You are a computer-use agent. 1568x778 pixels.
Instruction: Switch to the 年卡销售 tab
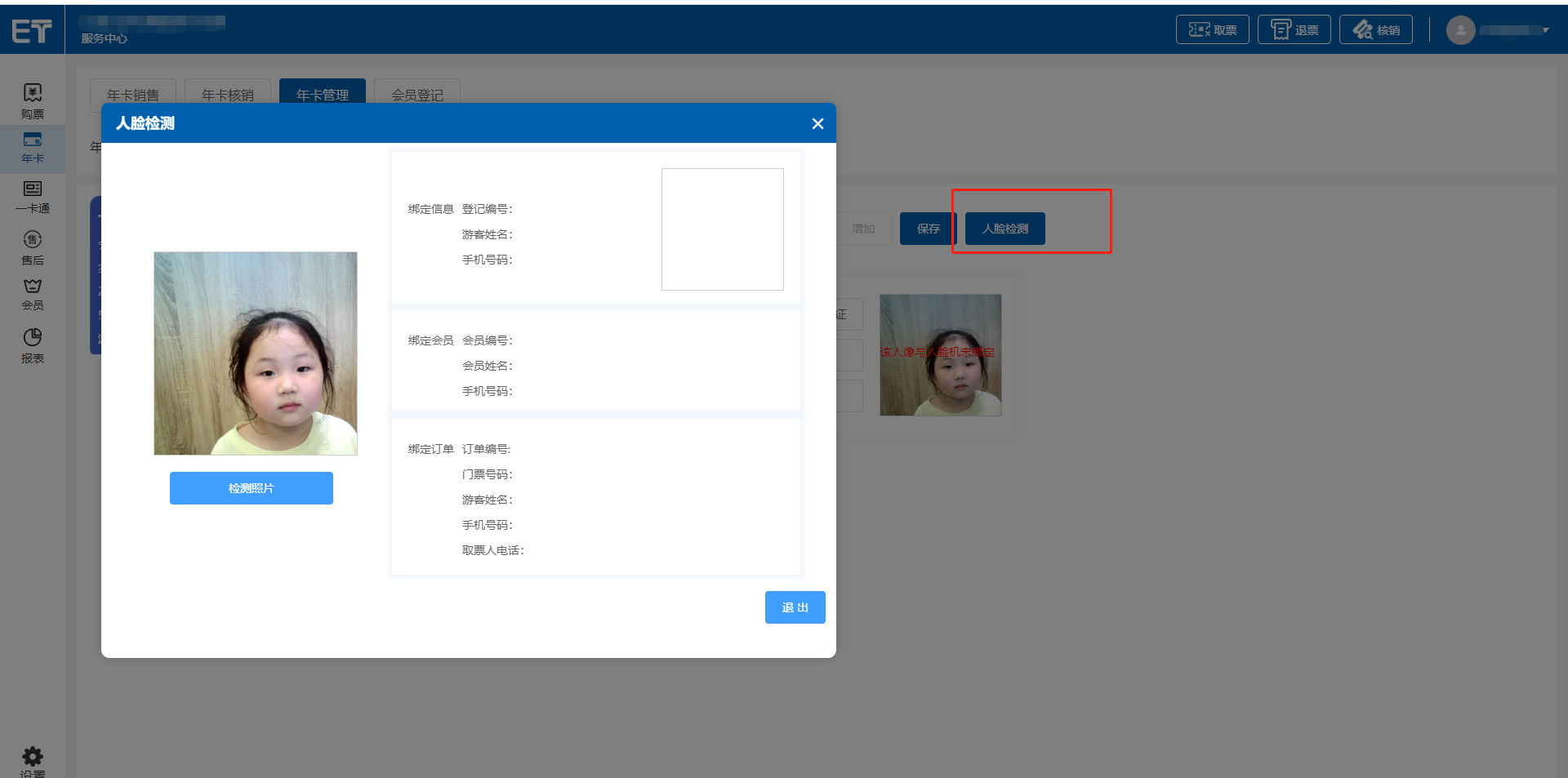(133, 95)
